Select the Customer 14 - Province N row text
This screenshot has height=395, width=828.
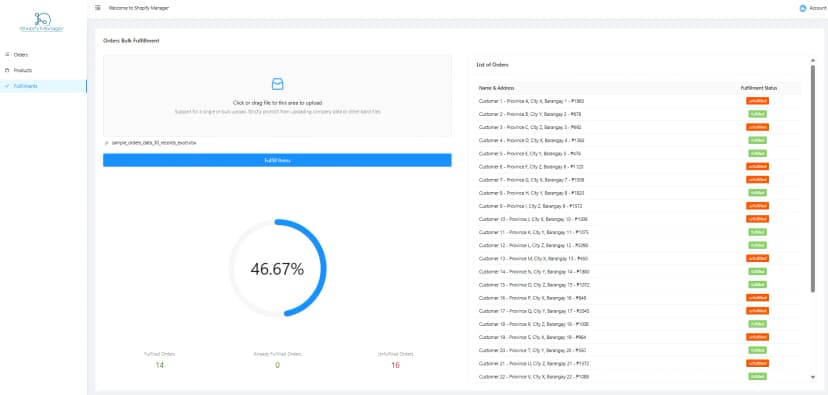point(534,271)
